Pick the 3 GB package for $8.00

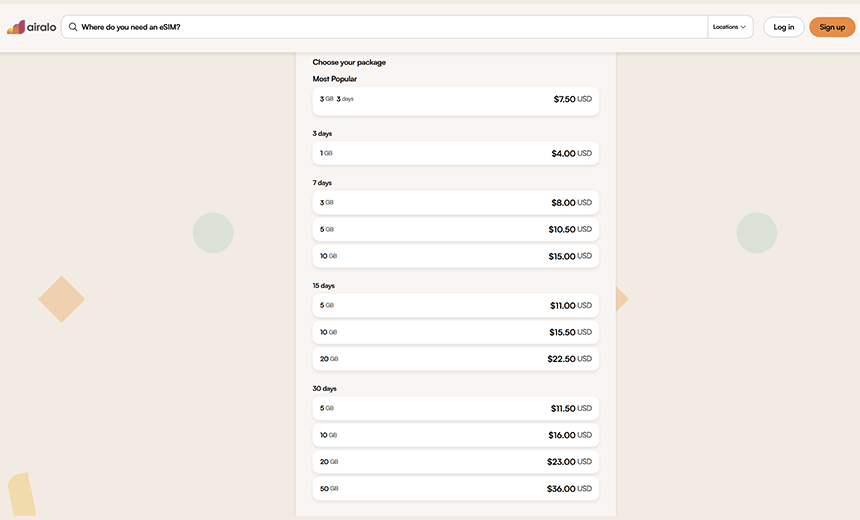456,202
